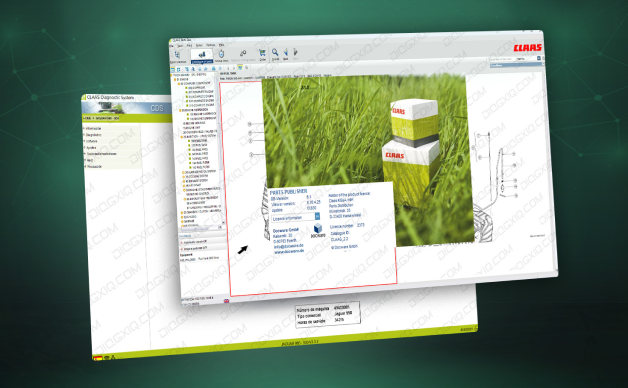Click the docware cube logo in the about box
This screenshot has height=388, width=628.
click(x=318, y=228)
